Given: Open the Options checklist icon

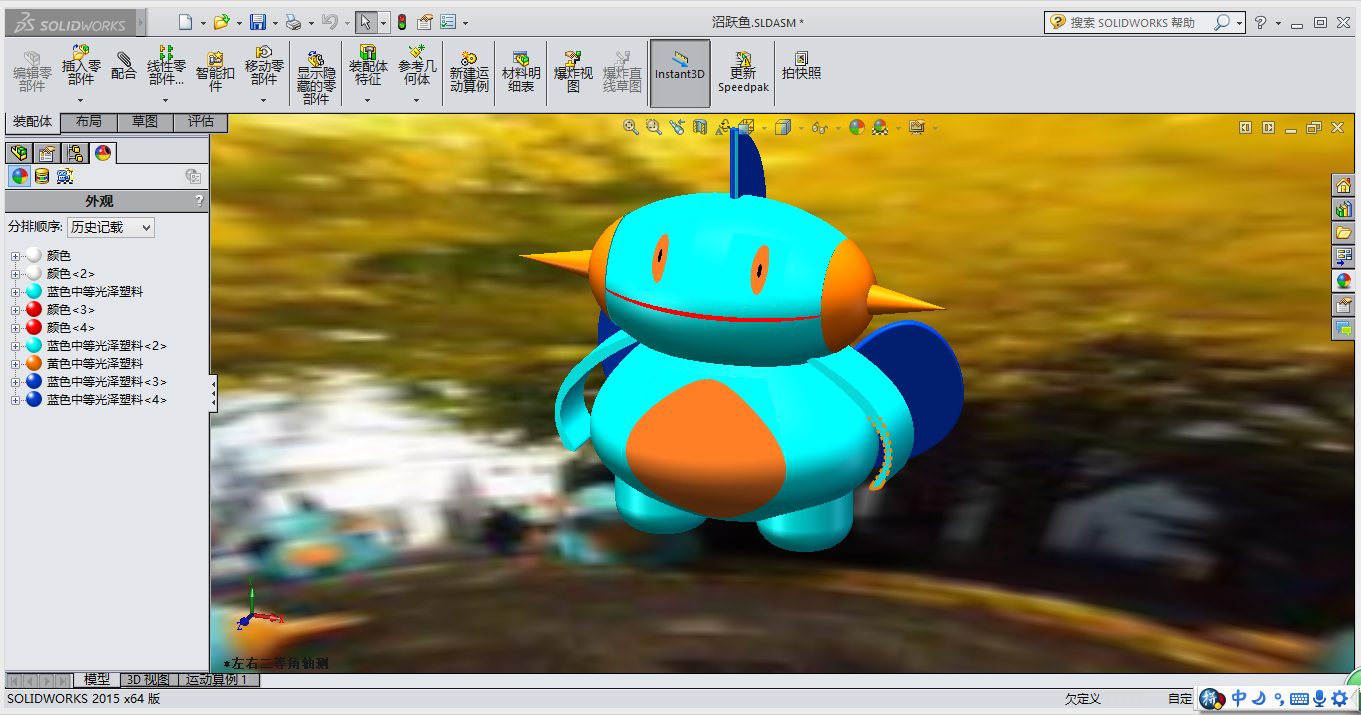Looking at the screenshot, I should [x=448, y=22].
